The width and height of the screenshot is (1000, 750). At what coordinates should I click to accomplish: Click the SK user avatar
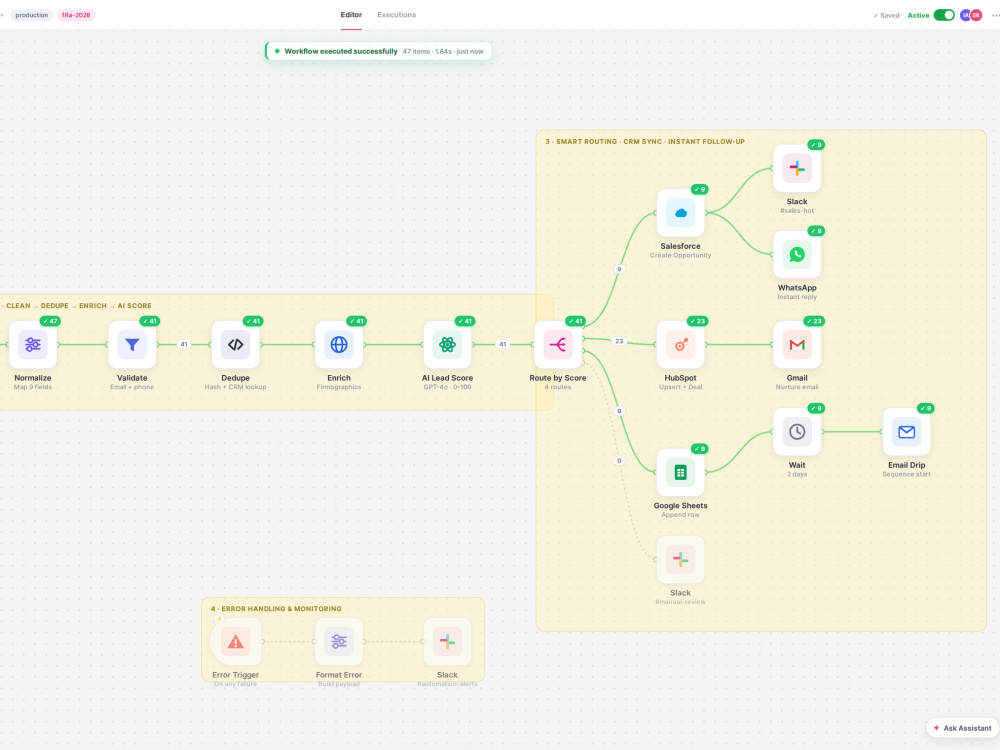click(x=976, y=15)
